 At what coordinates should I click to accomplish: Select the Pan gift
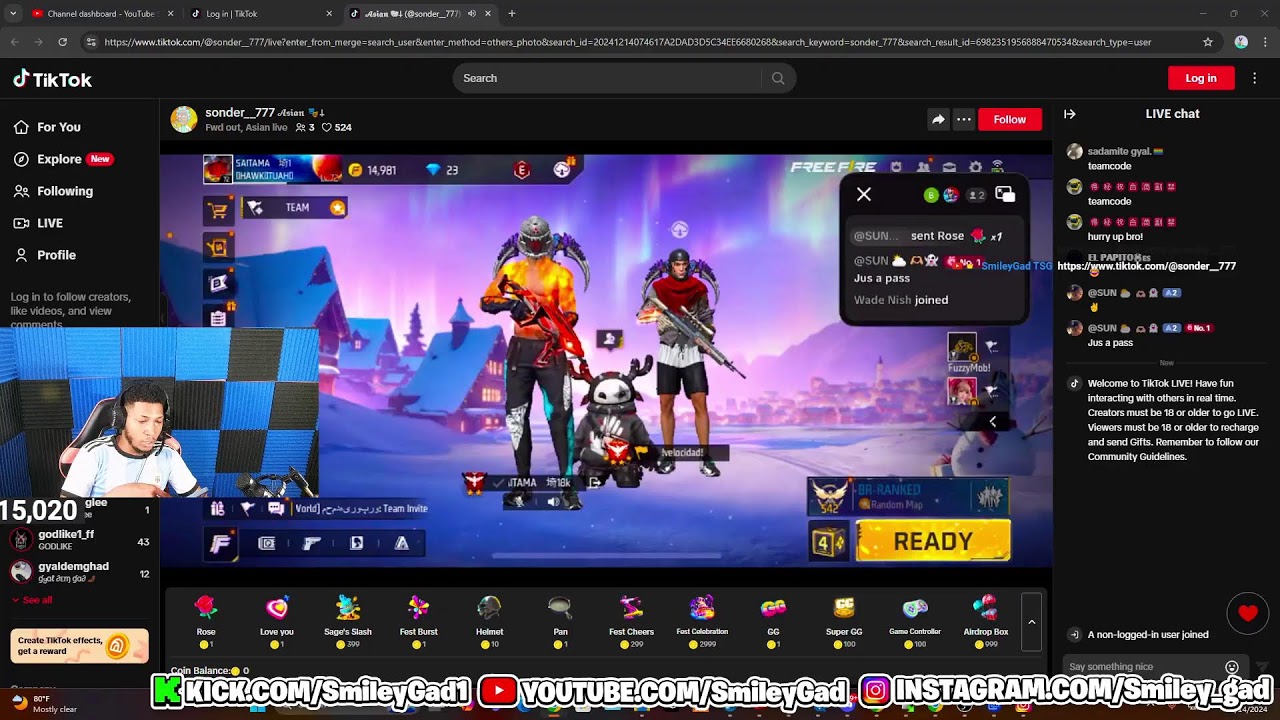point(560,620)
